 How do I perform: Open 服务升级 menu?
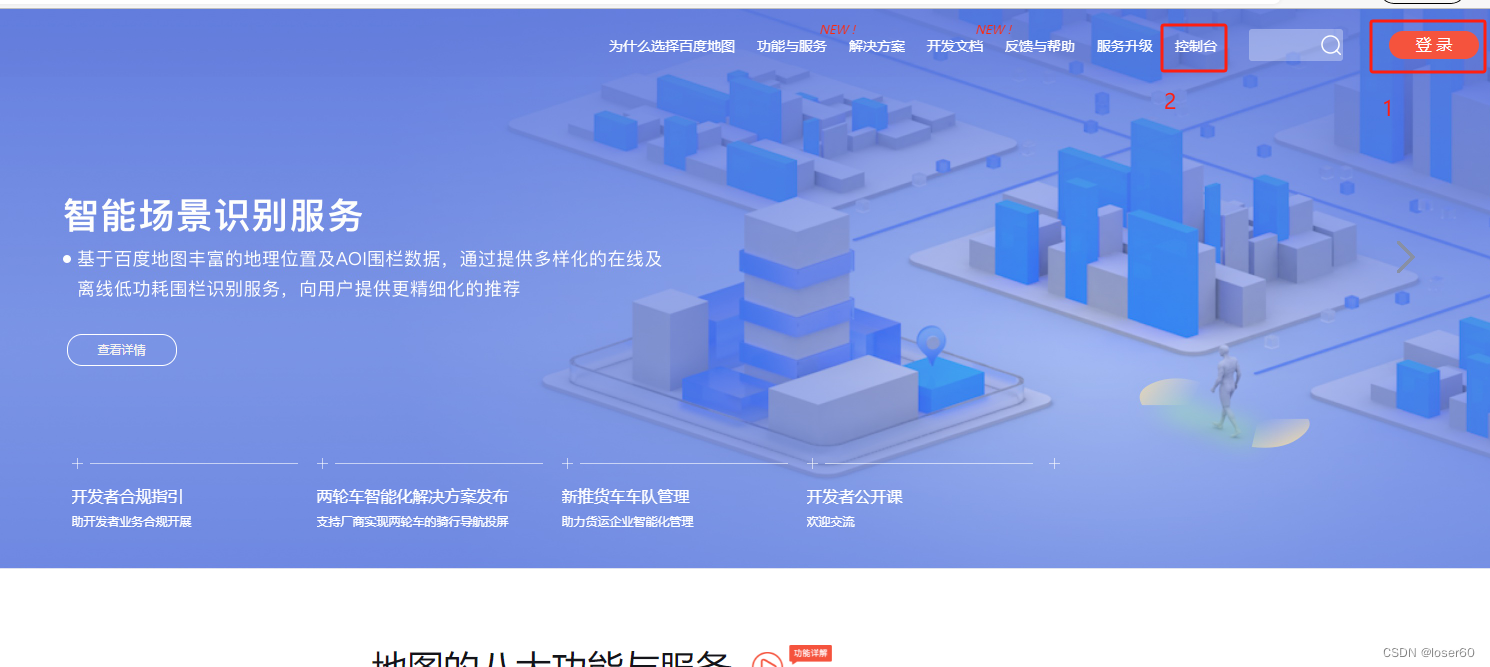(1125, 46)
